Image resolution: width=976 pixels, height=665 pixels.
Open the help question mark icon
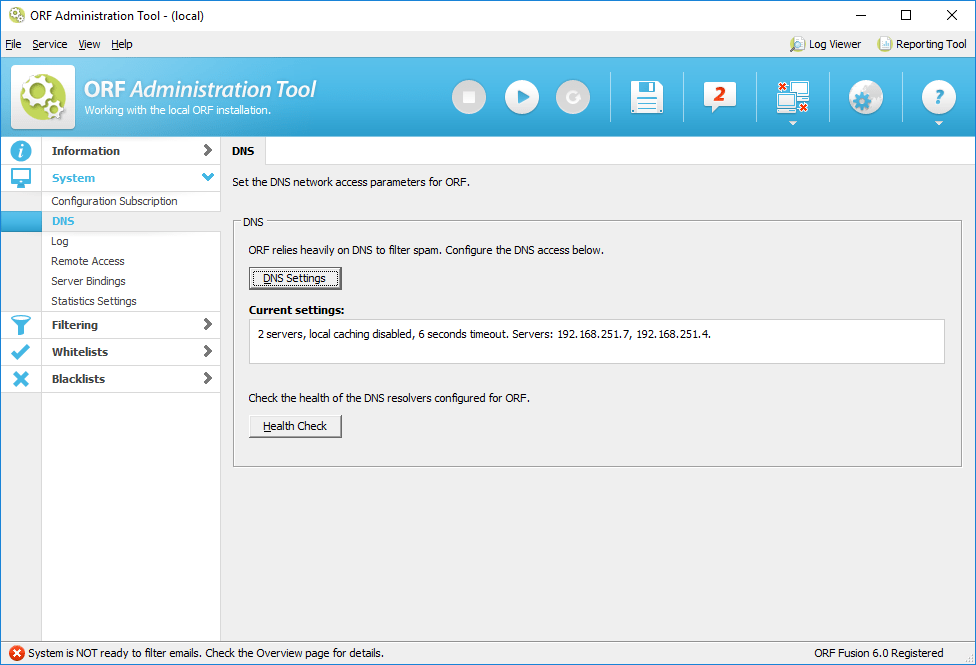939,97
